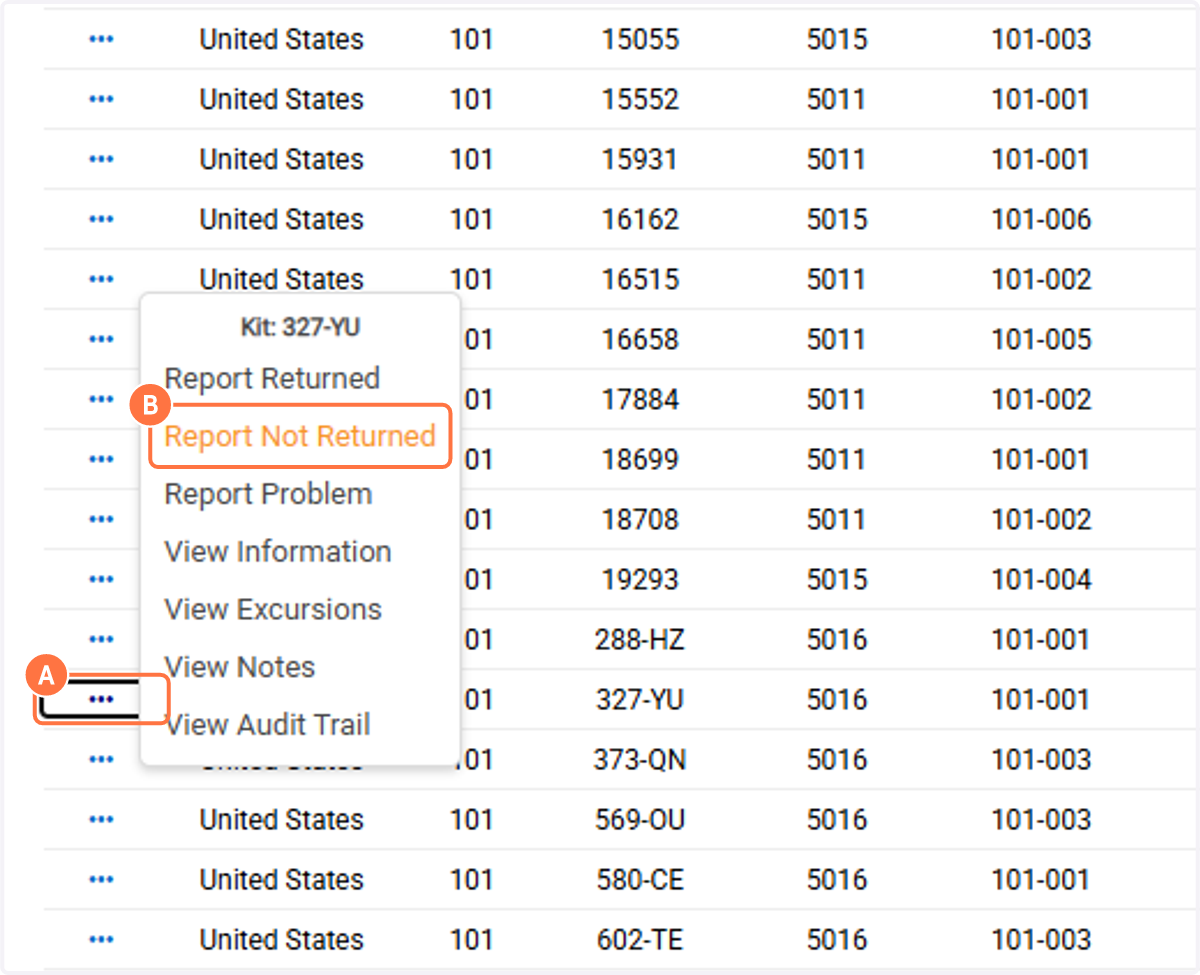The width and height of the screenshot is (1200, 975).
Task: Click kit number 16515
Action: coord(640,280)
